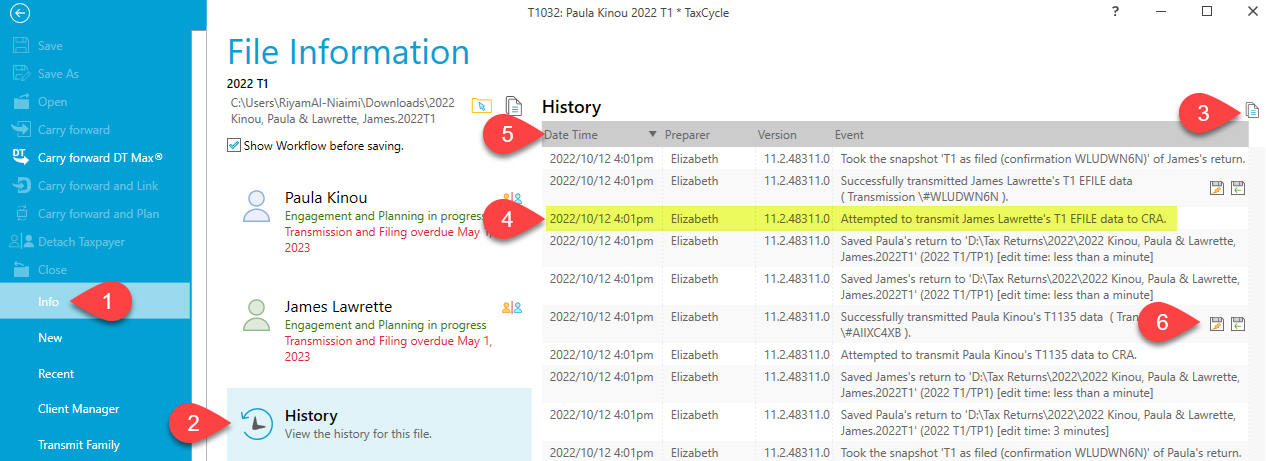Click the file path text under 2022 T1
This screenshot has height=461, width=1266.
pos(343,111)
